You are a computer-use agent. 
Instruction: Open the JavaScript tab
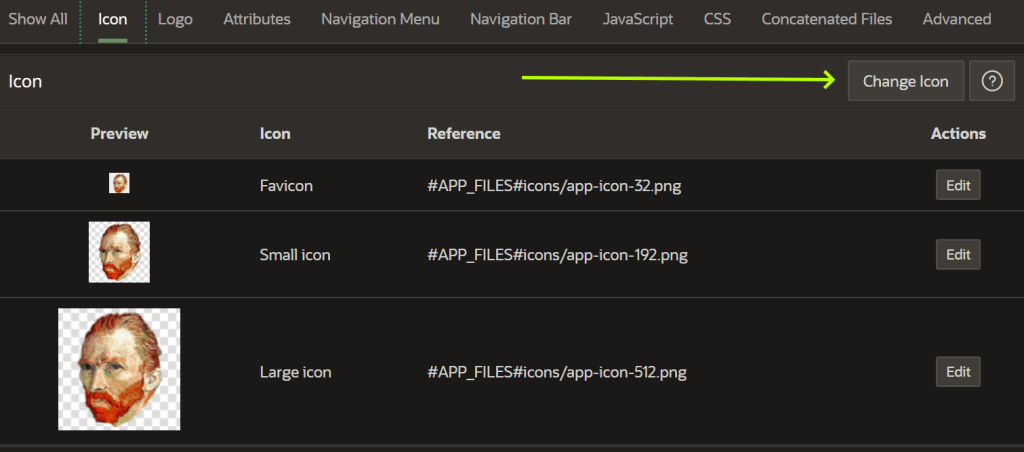[638, 19]
